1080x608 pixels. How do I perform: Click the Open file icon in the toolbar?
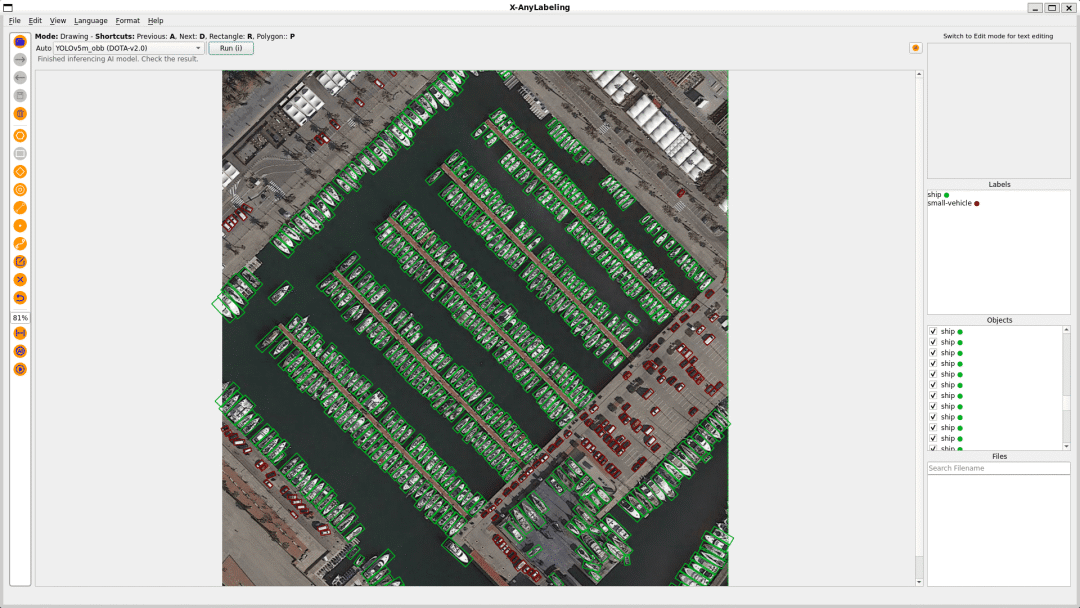point(20,42)
